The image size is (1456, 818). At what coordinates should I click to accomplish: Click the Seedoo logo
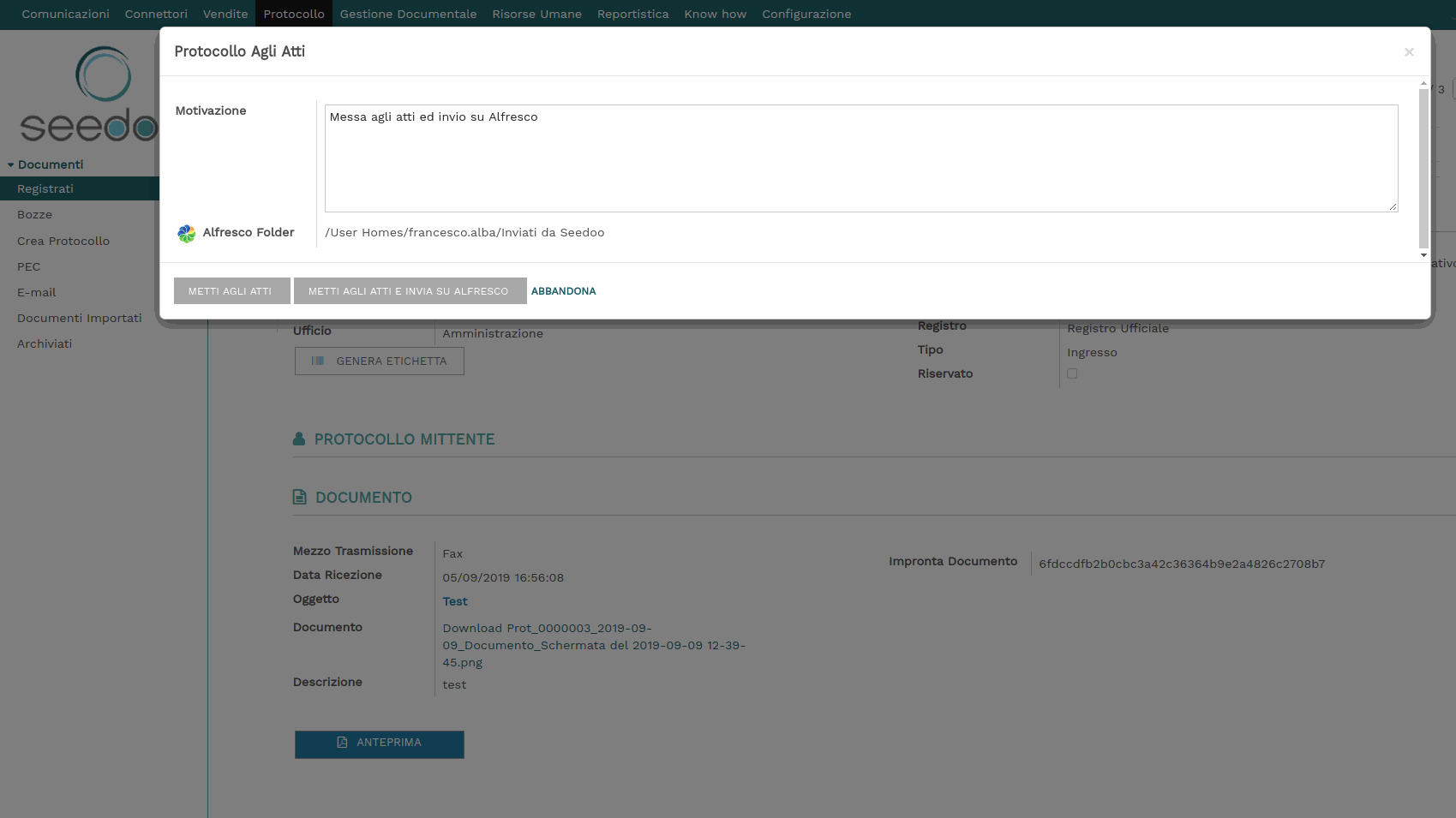[x=89, y=94]
